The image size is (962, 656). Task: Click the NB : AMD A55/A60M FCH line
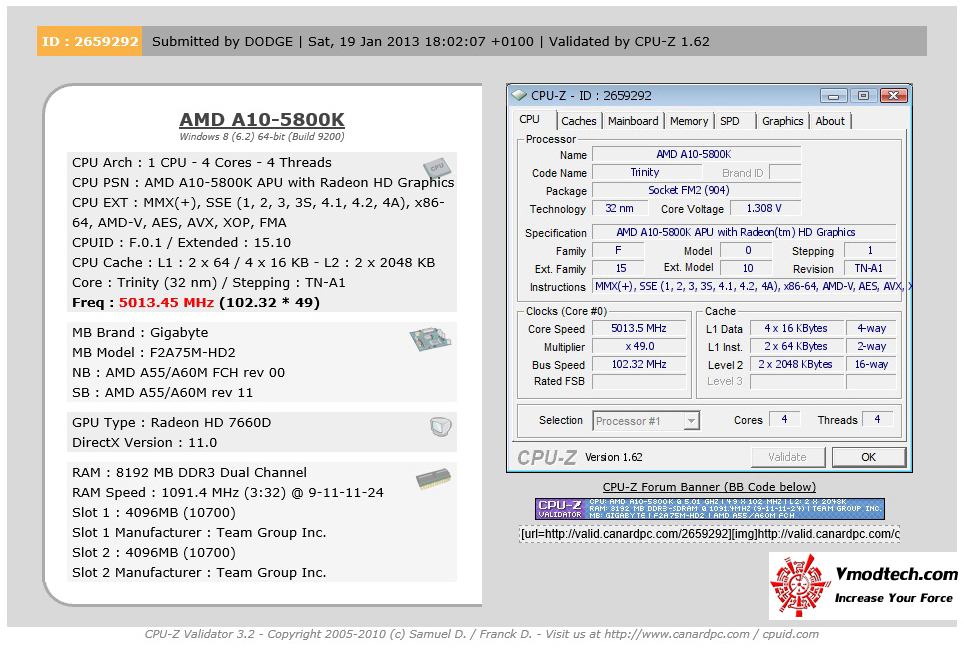pos(178,372)
